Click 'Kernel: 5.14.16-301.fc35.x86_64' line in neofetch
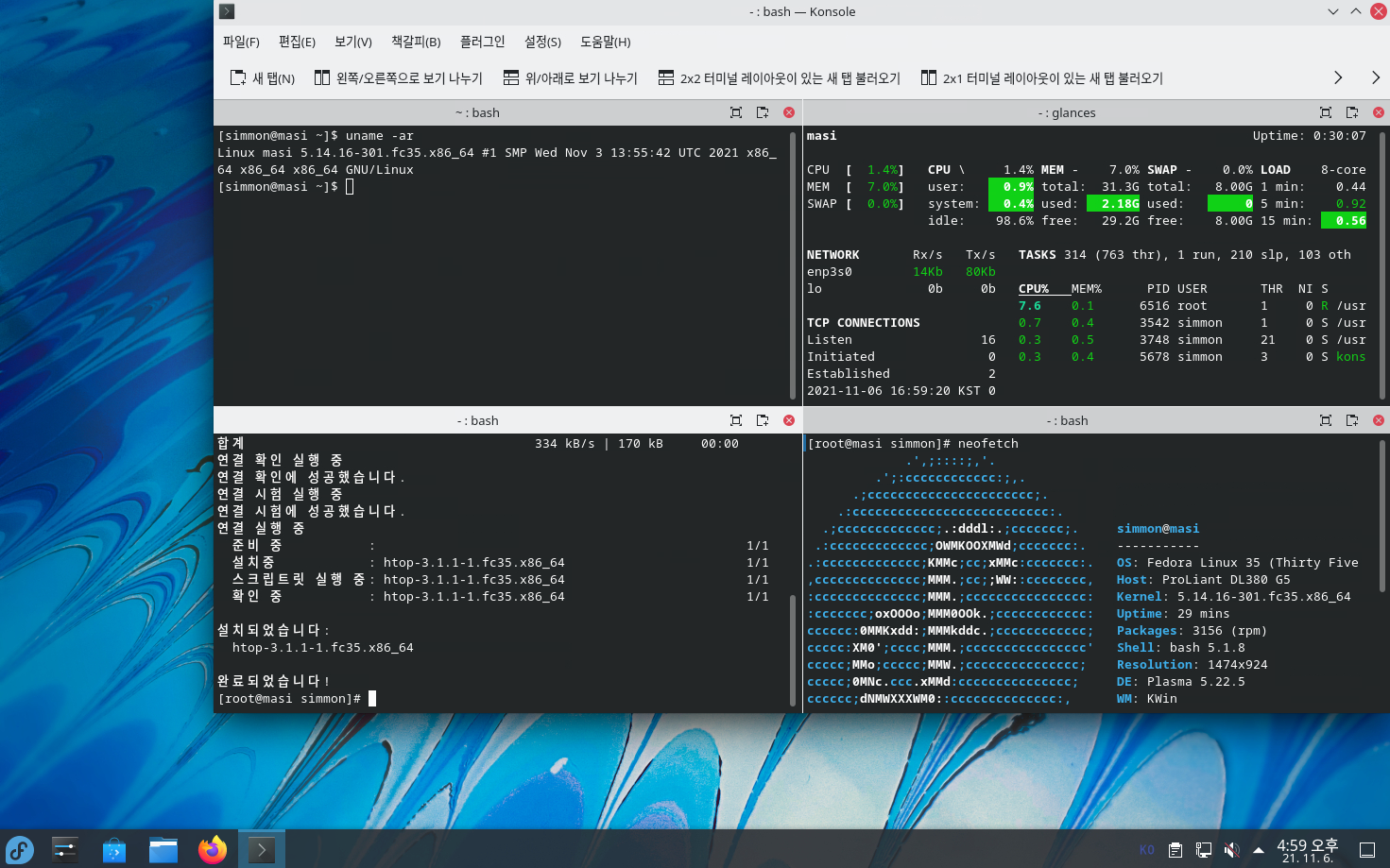 pyautogui.click(x=1234, y=597)
